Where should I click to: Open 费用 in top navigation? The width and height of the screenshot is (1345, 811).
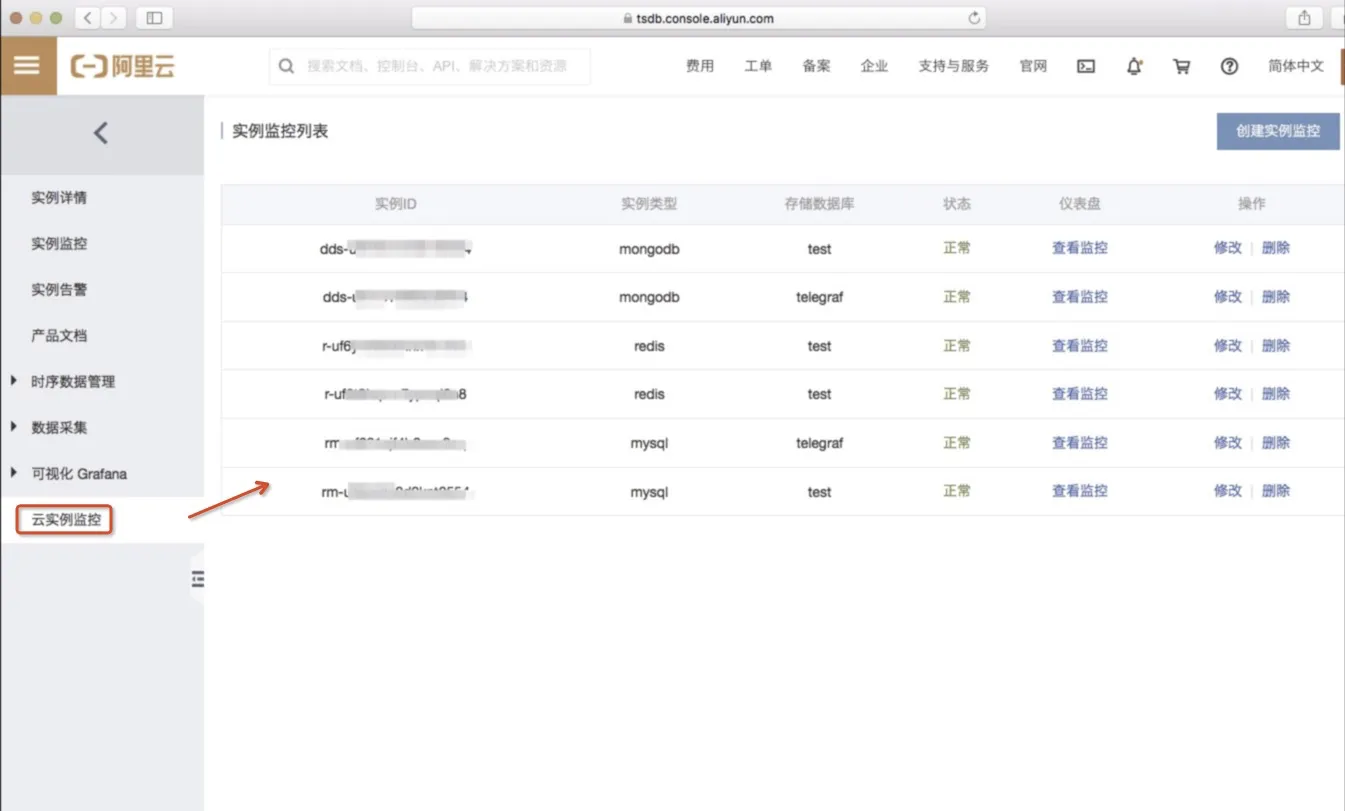pyautogui.click(x=700, y=66)
